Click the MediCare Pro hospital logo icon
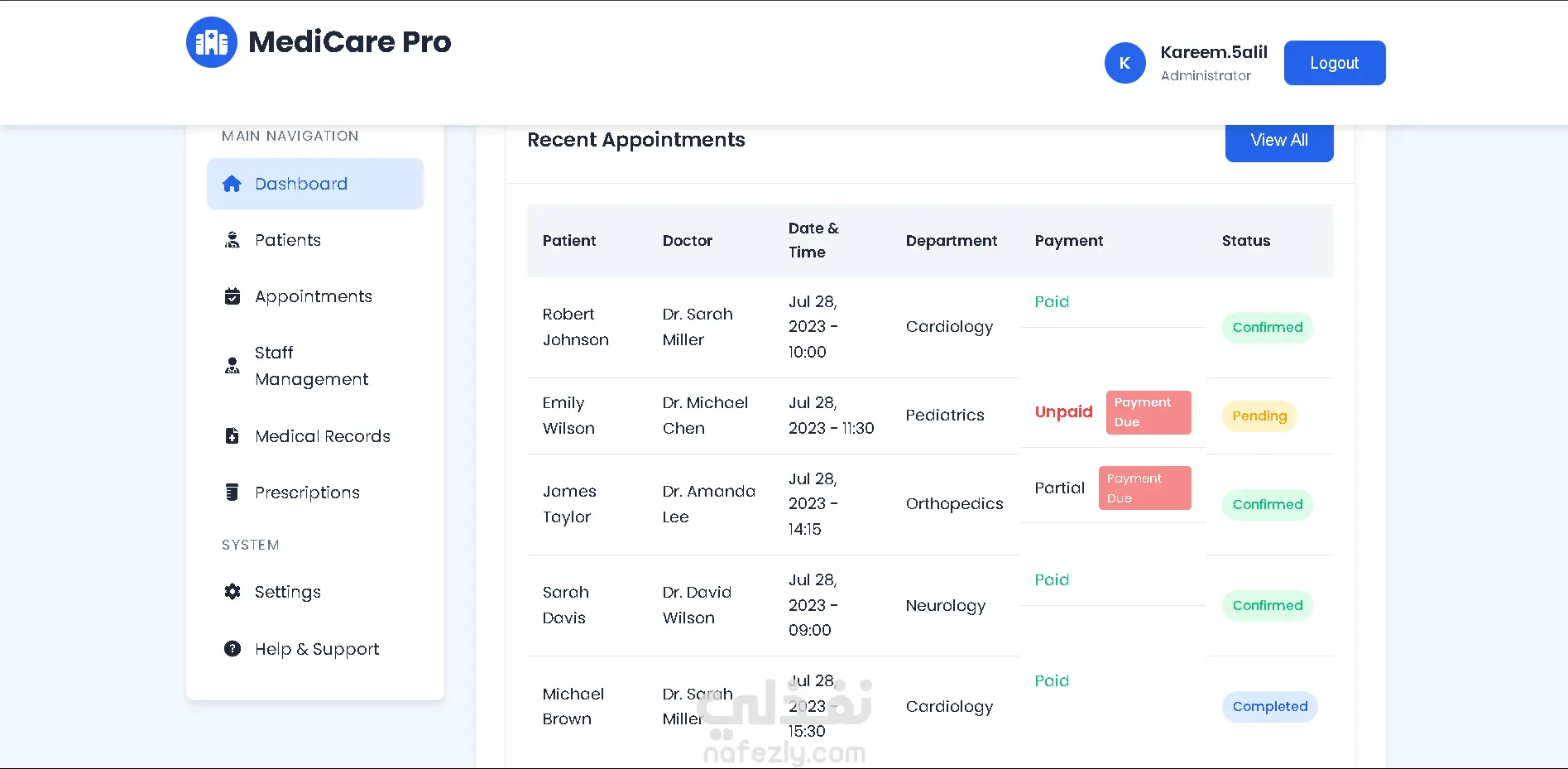 coord(212,42)
